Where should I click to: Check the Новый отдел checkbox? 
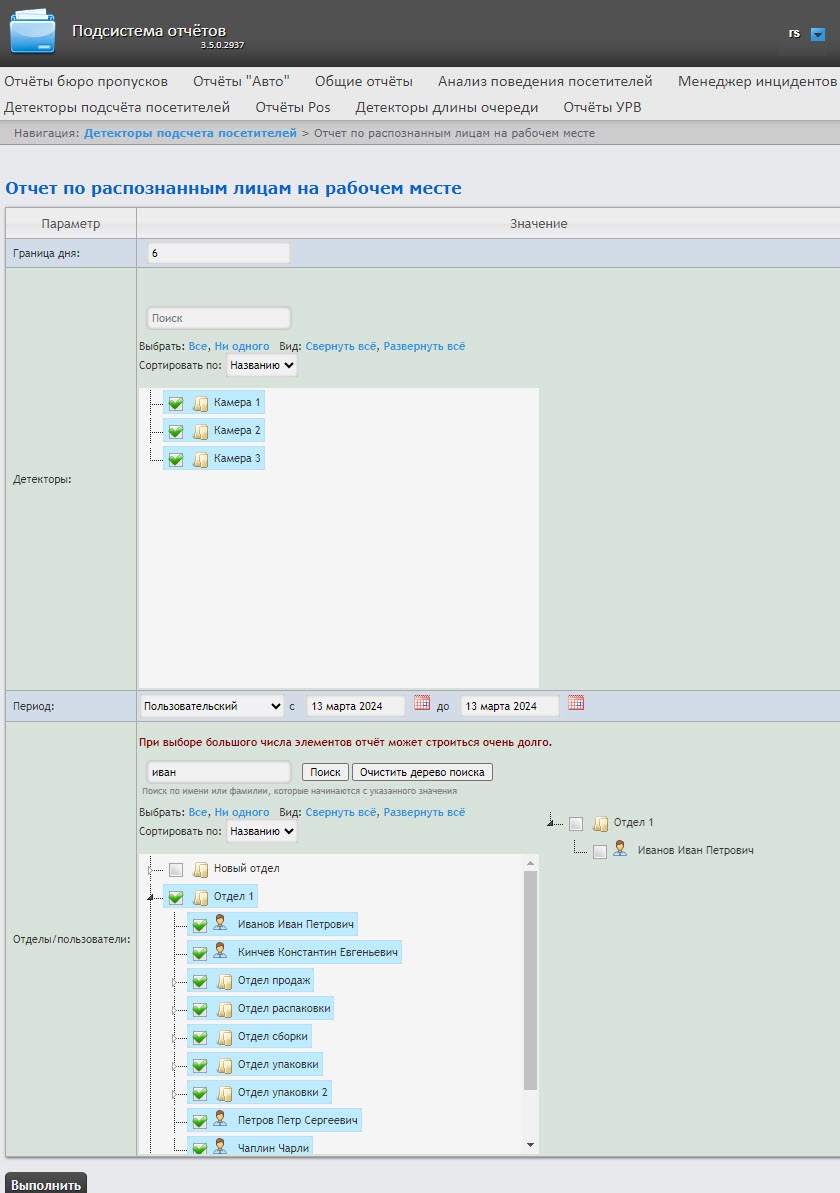coord(176,869)
